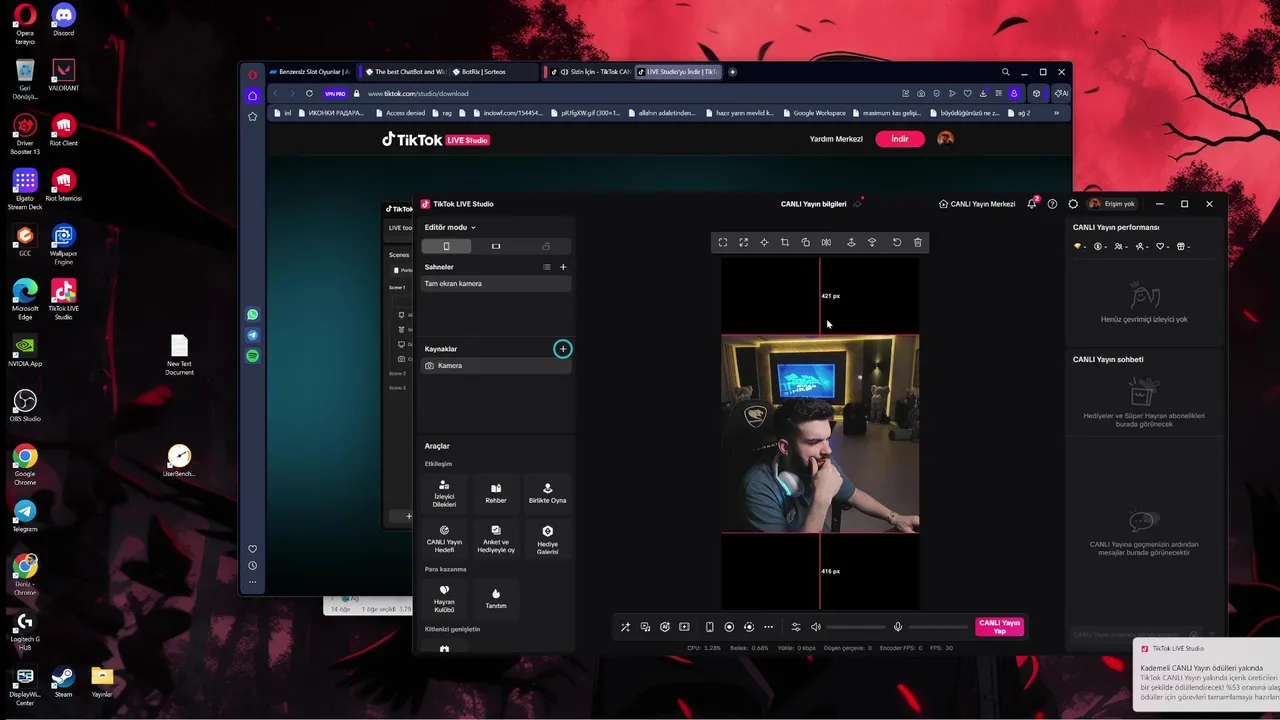Select the crop tool in preview toolbar

(785, 242)
